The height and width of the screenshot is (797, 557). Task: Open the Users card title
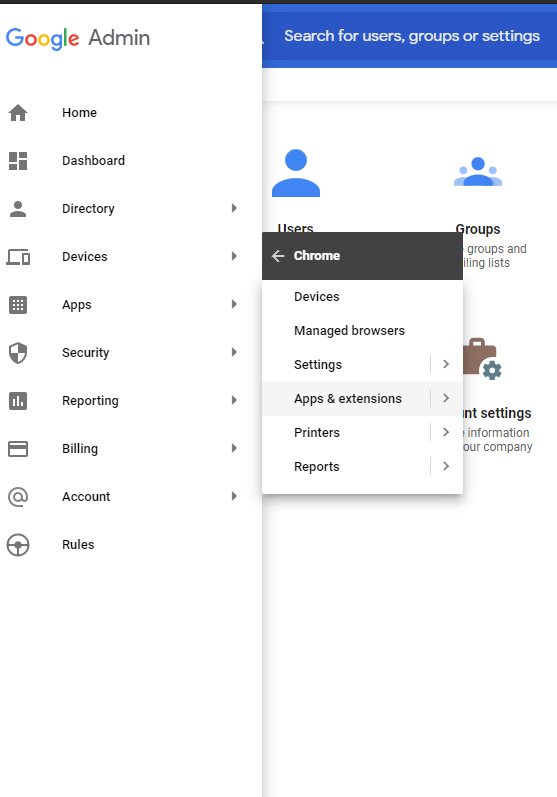(295, 228)
